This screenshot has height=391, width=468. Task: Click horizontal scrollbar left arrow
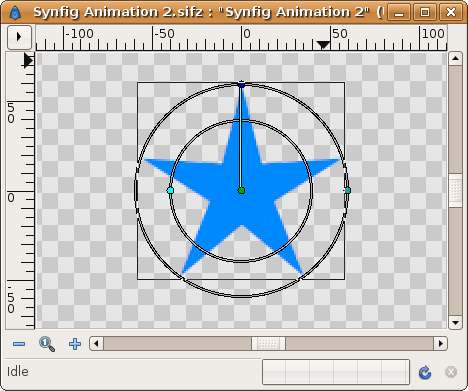(x=96, y=343)
